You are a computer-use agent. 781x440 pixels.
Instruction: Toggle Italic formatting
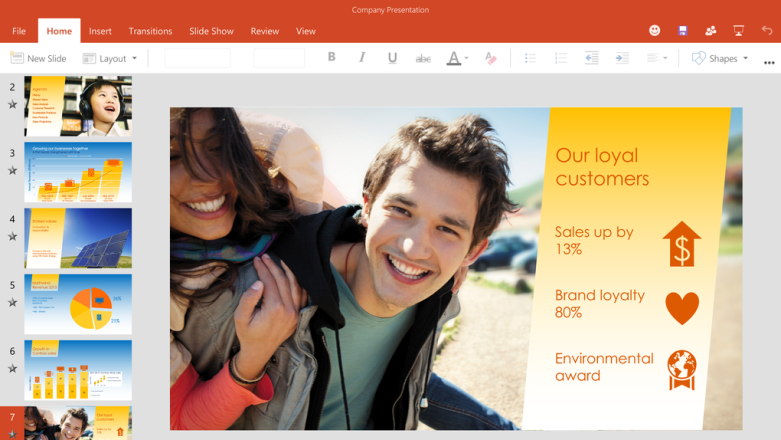click(x=362, y=57)
